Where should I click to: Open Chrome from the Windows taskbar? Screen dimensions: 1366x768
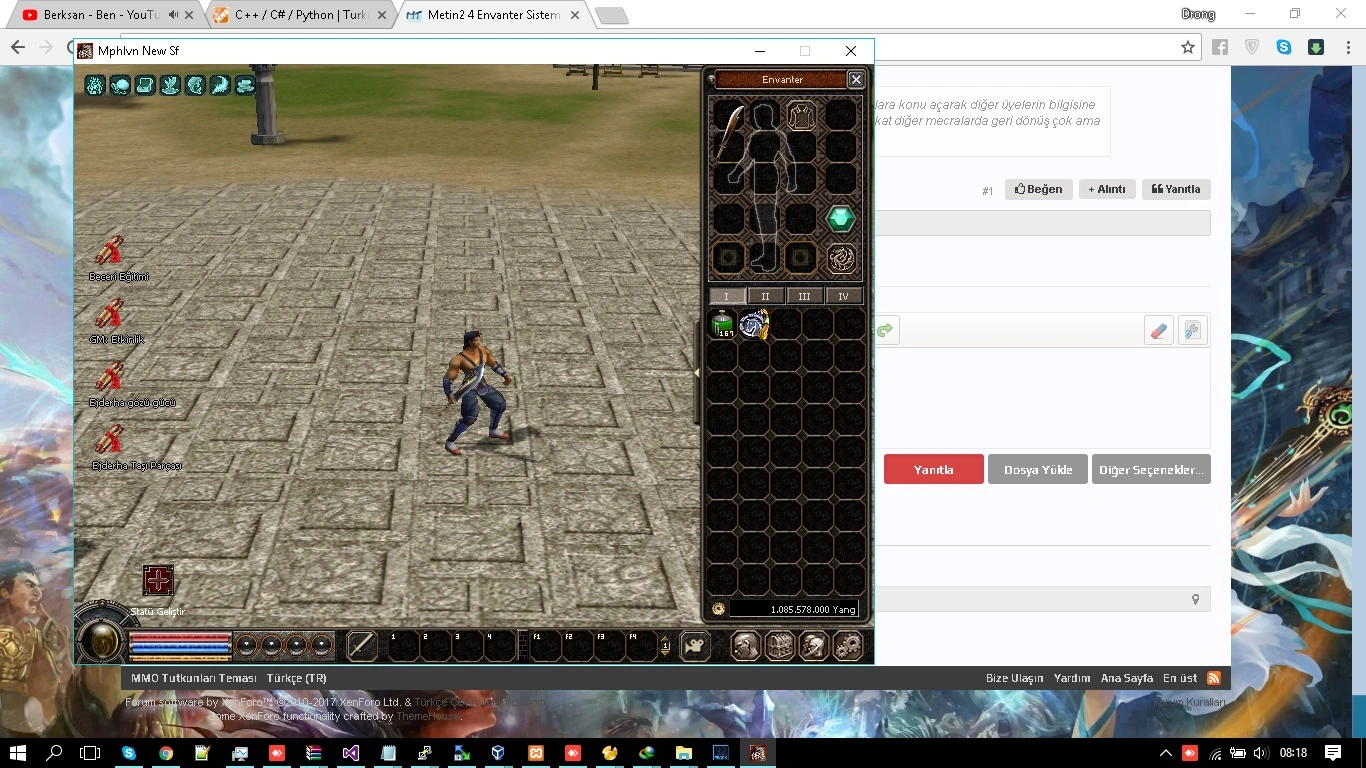click(x=166, y=752)
